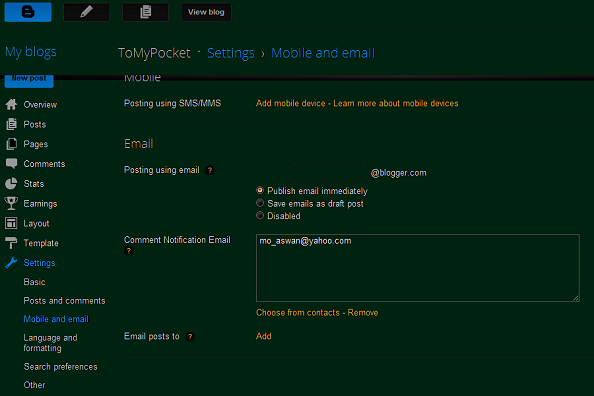Open Layout via the layout grid icon
Screen dimensions: 594x396
[11, 223]
